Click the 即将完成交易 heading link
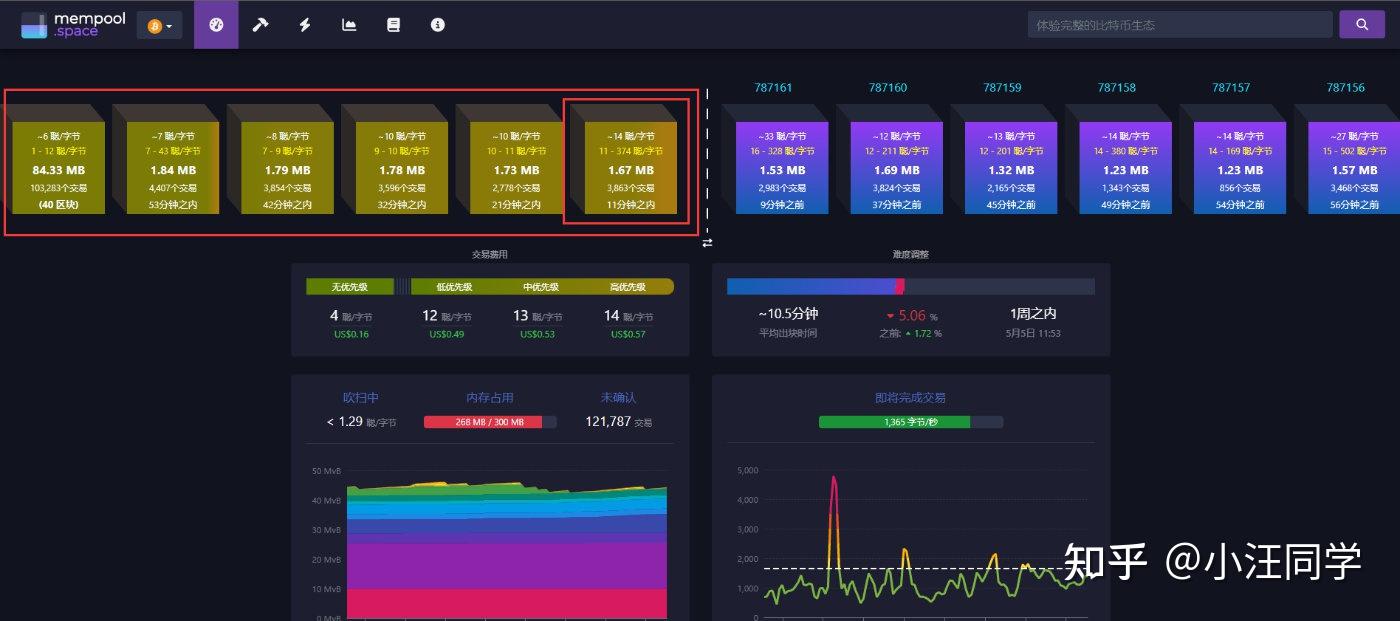The height and width of the screenshot is (621, 1400). [910, 397]
